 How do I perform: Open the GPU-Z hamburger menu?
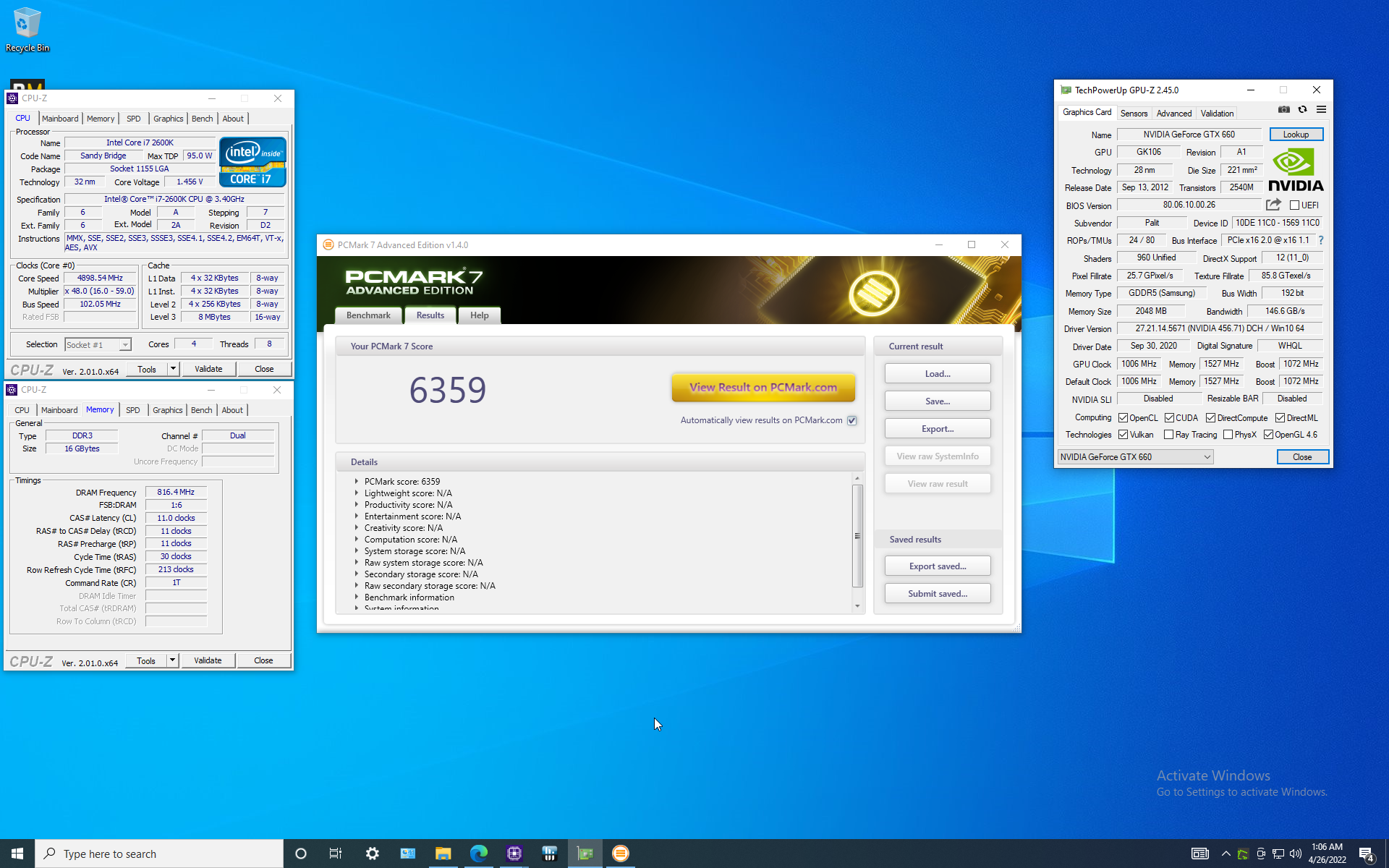point(1321,110)
